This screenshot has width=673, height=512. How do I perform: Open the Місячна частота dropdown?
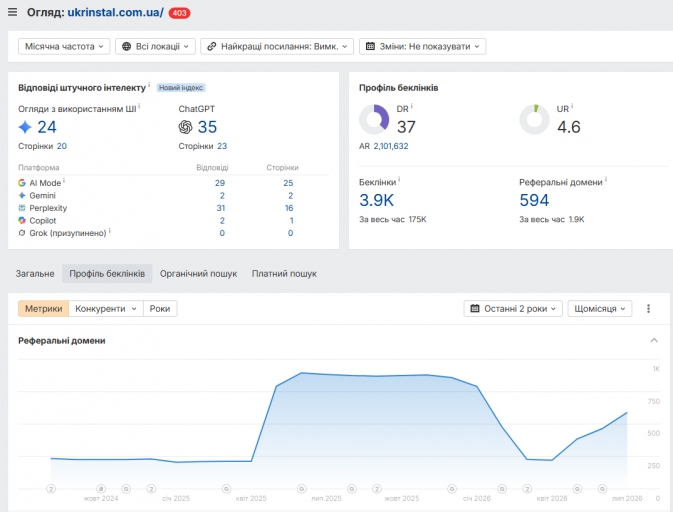[64, 46]
